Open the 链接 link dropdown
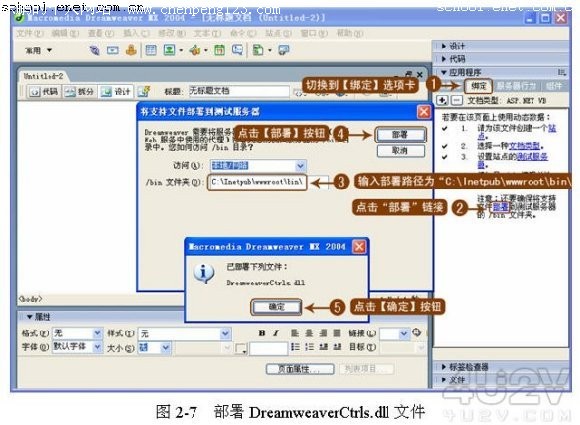 click(x=404, y=334)
